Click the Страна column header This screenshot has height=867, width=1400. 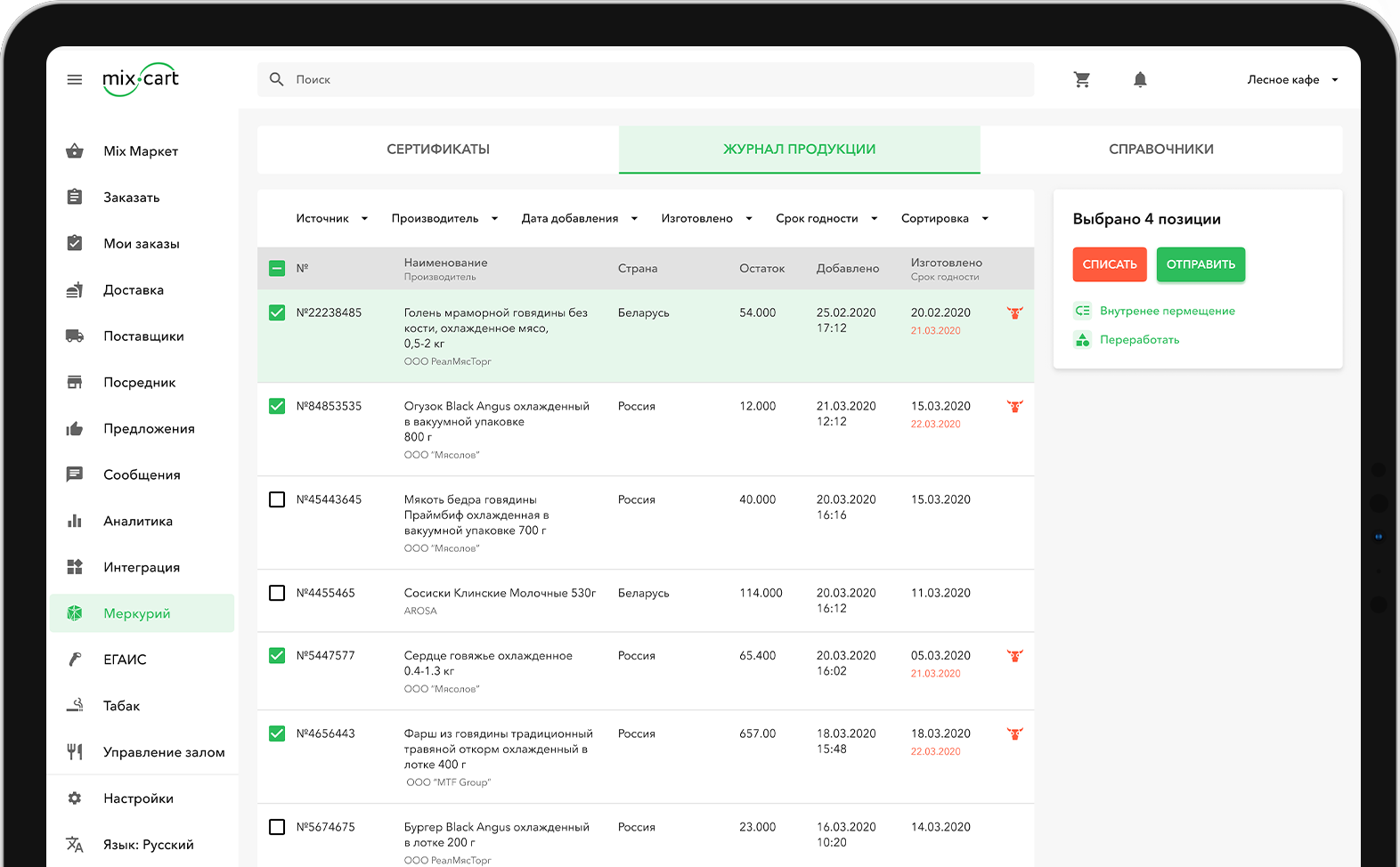(x=638, y=268)
